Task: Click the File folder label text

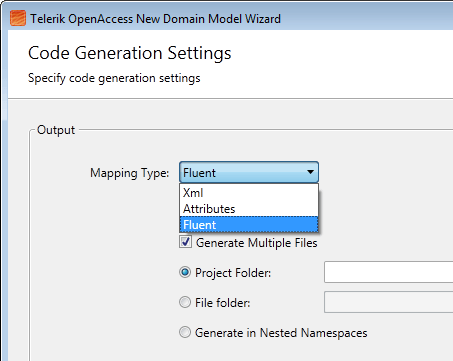Action: point(222,303)
